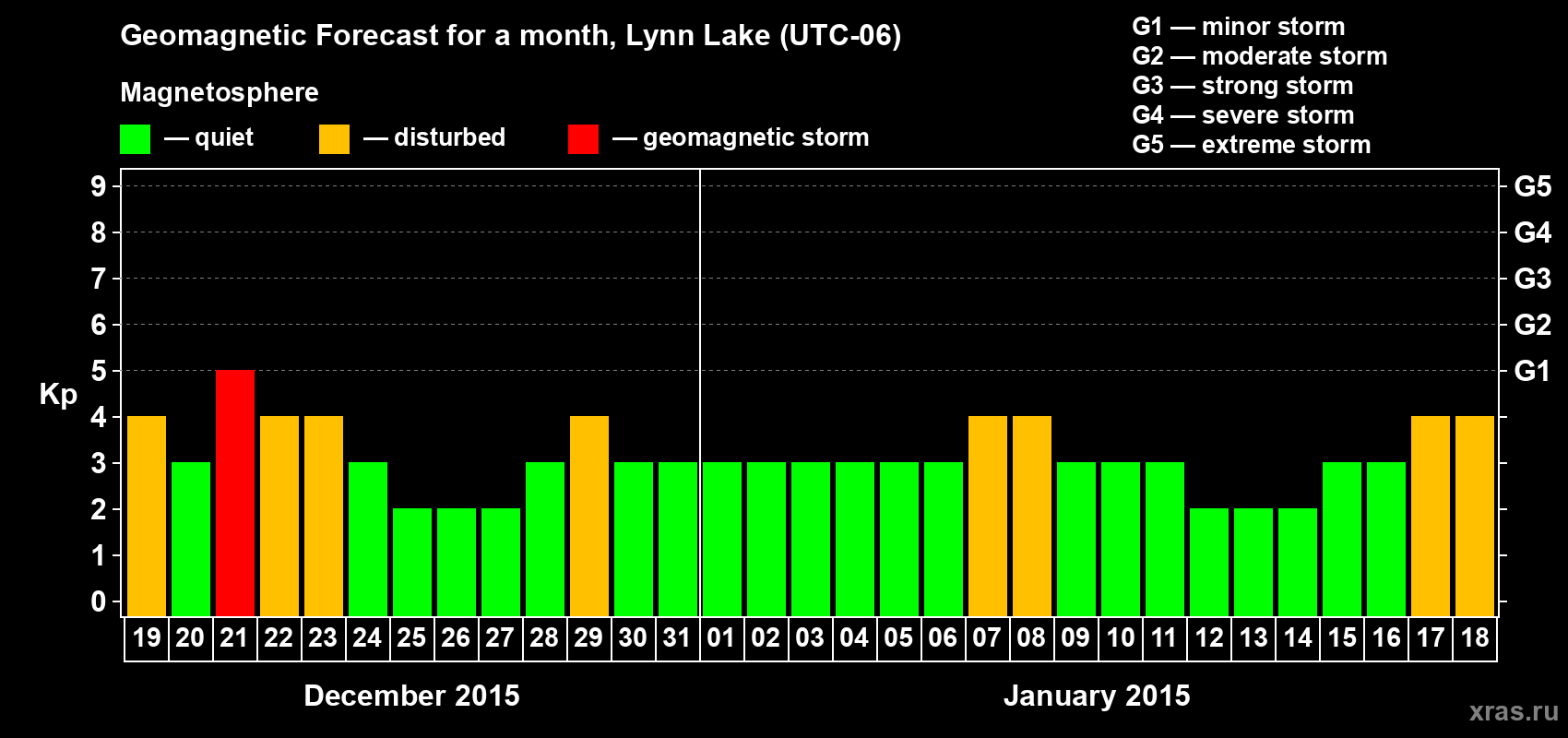Select the orange bar for January 08
This screenshot has height=738, width=1568.
pyautogui.click(x=1032, y=516)
